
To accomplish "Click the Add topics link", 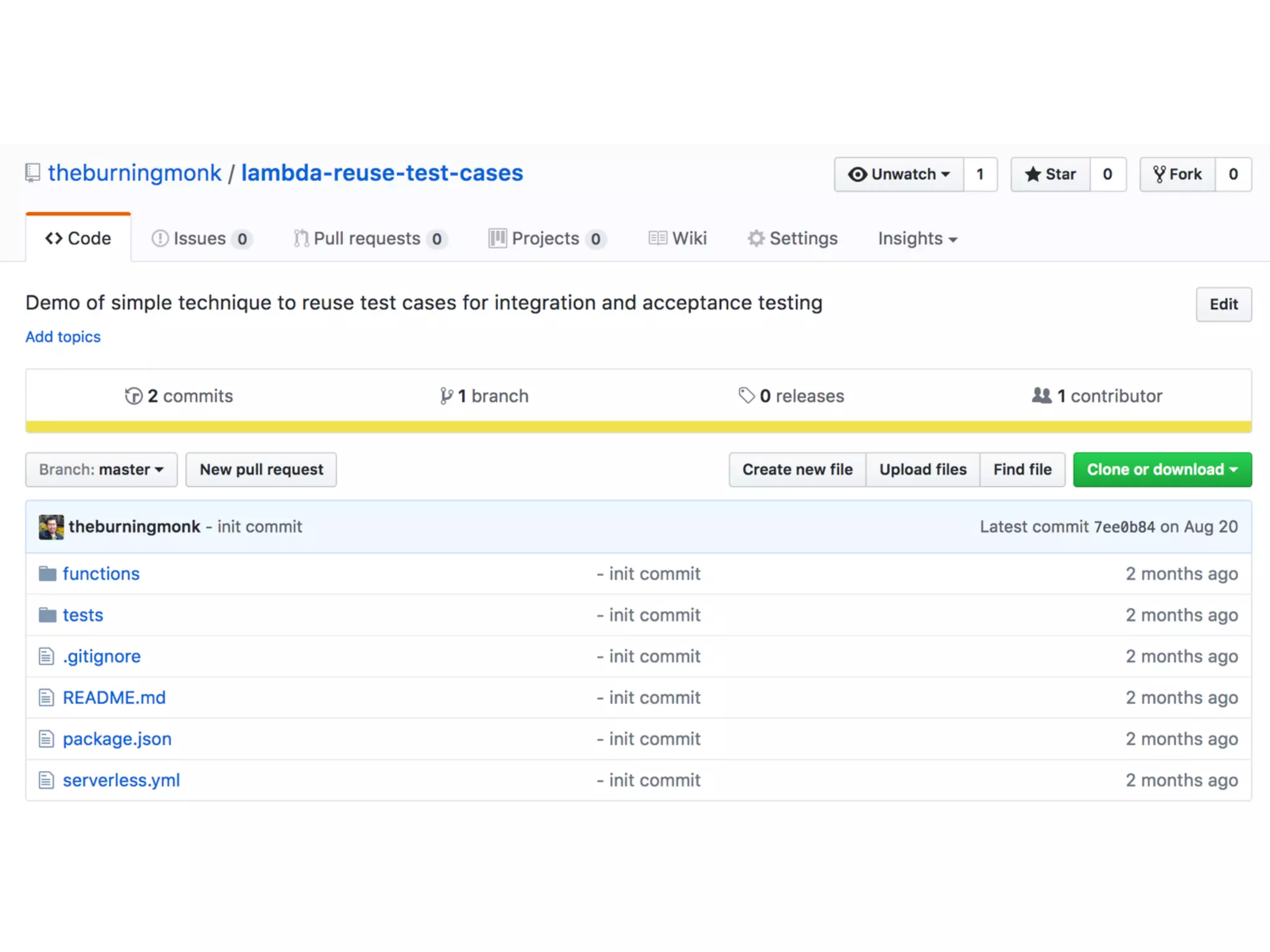I will coord(63,337).
